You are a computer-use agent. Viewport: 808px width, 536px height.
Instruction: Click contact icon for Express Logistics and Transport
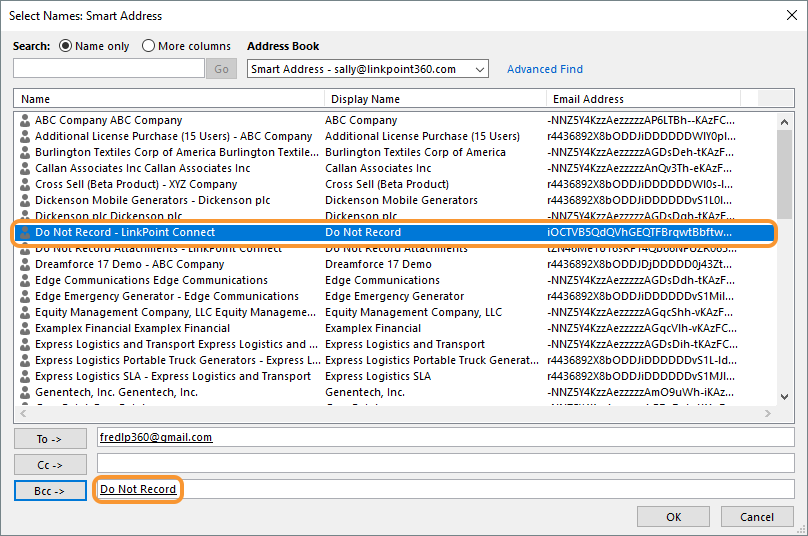click(x=25, y=344)
